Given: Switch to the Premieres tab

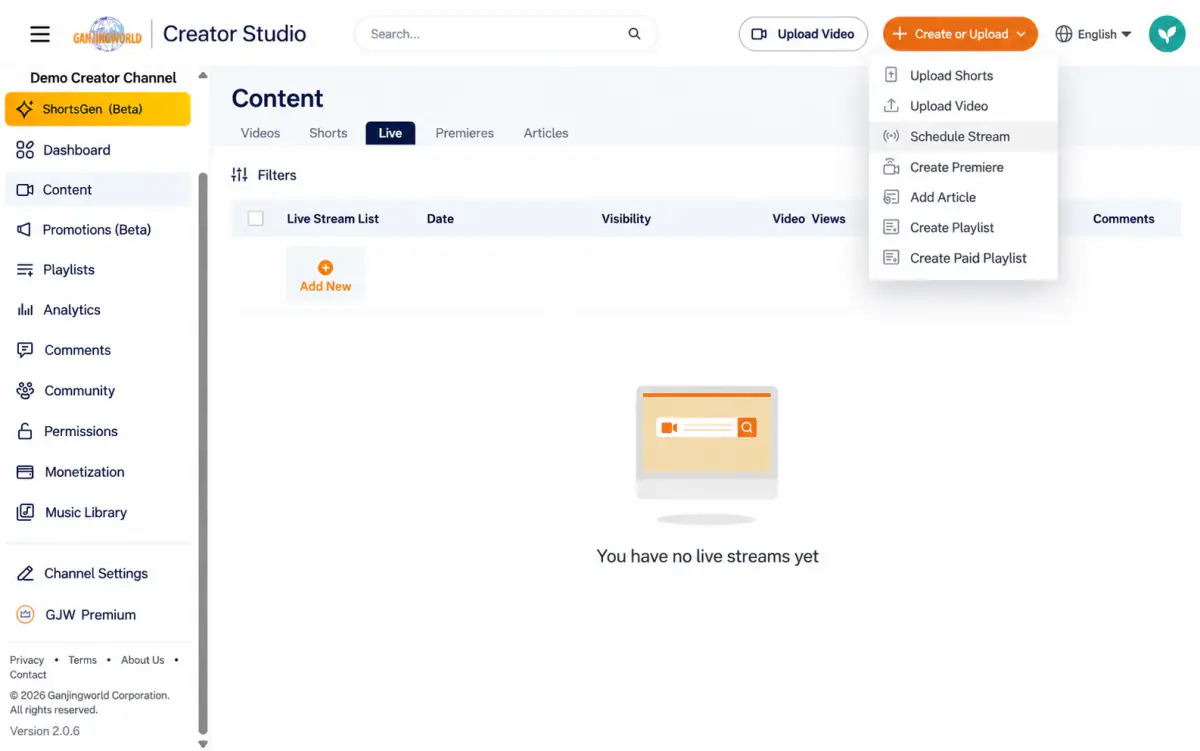Looking at the screenshot, I should (464, 133).
